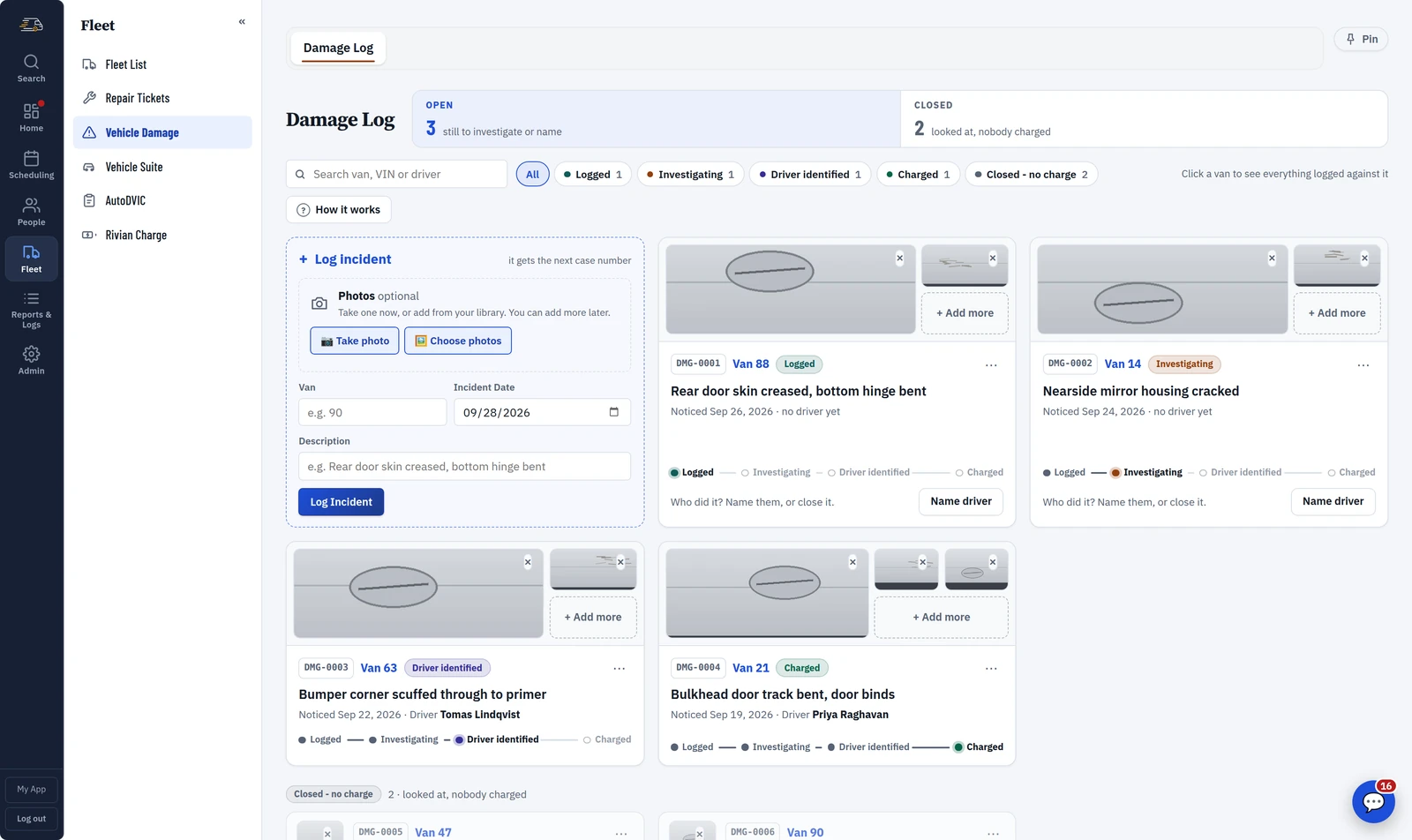Set DMG-0001 progress to Investigating

coord(776,473)
